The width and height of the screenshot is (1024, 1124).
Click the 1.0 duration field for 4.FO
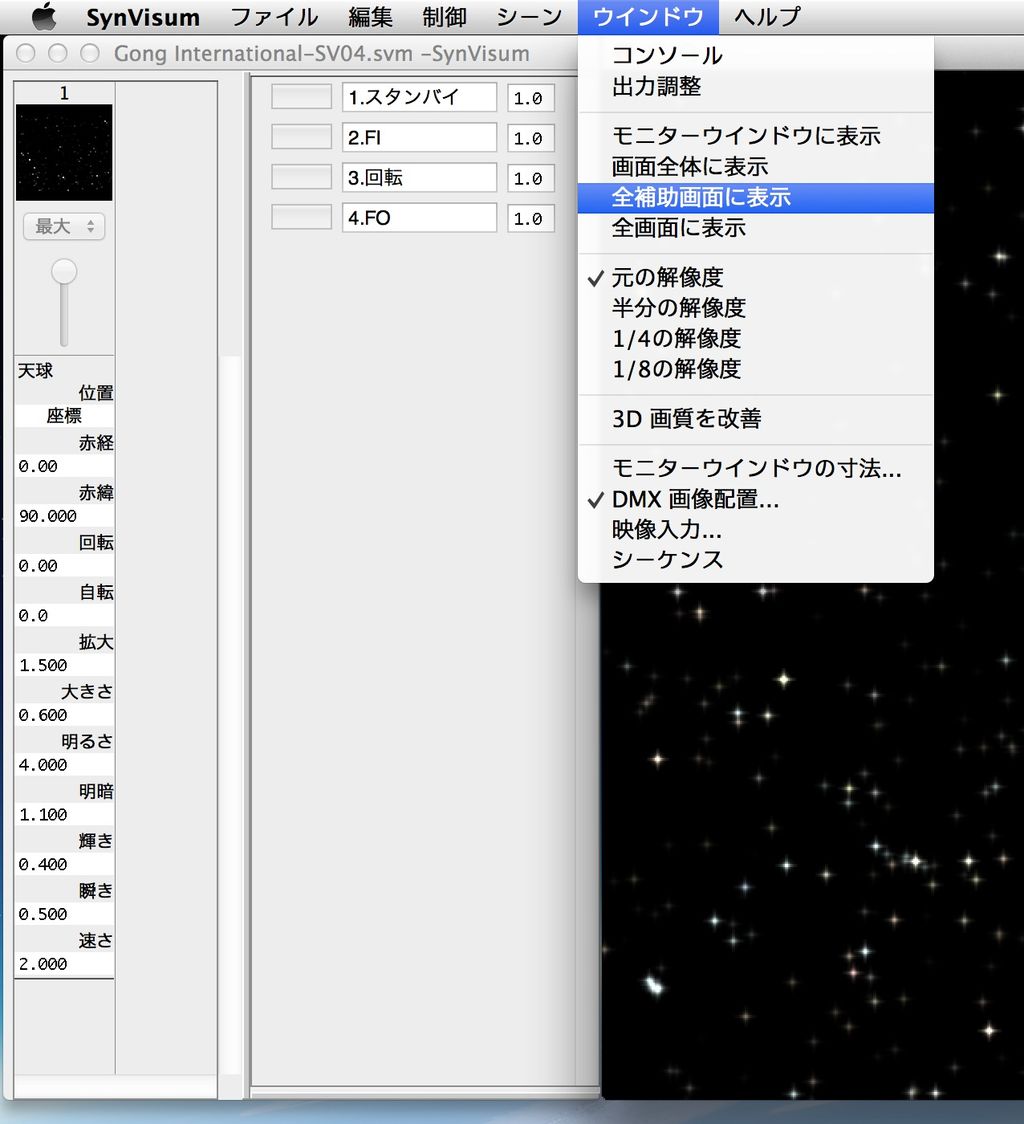click(x=531, y=219)
